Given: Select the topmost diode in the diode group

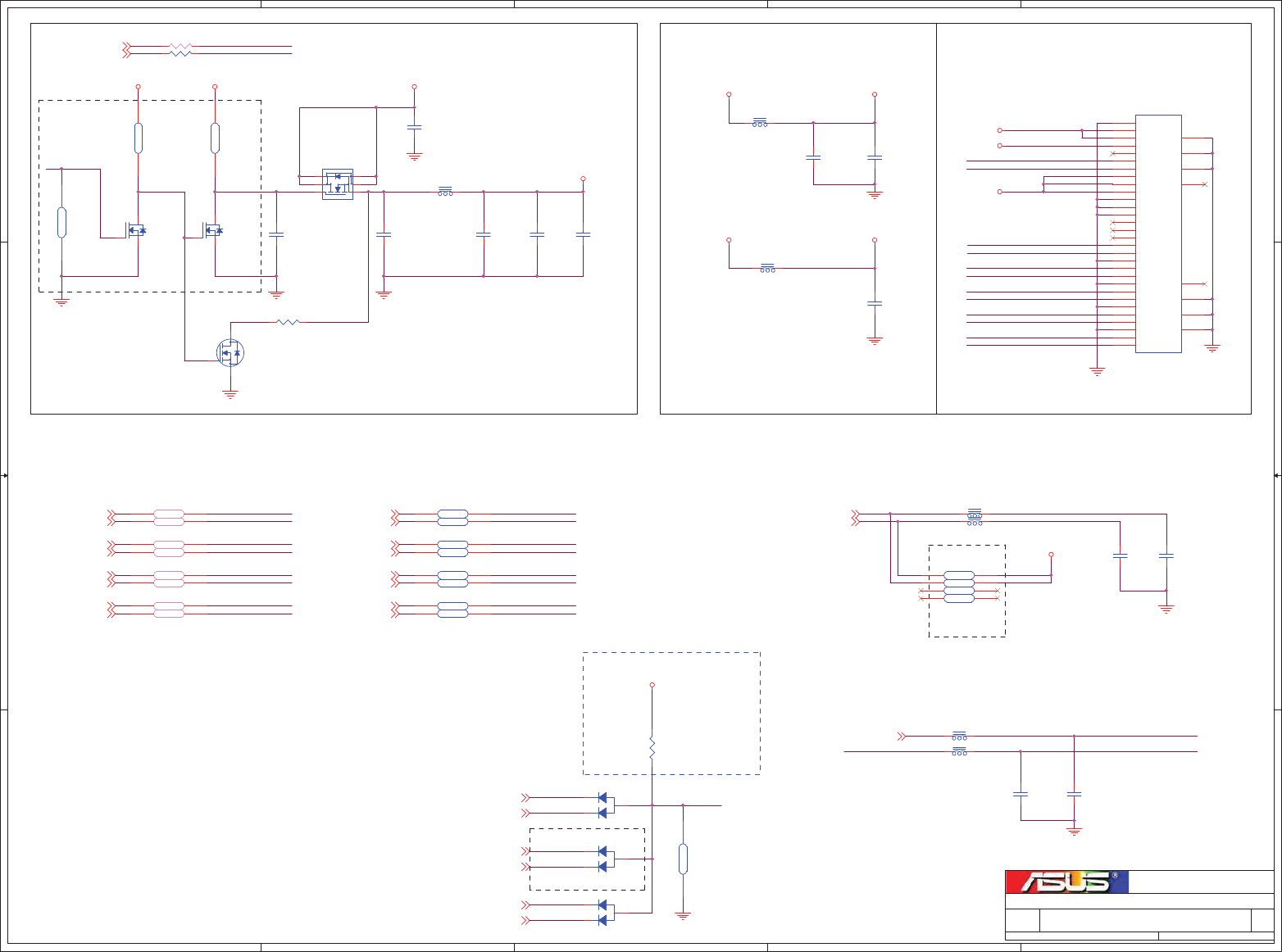Looking at the screenshot, I should tap(602, 797).
